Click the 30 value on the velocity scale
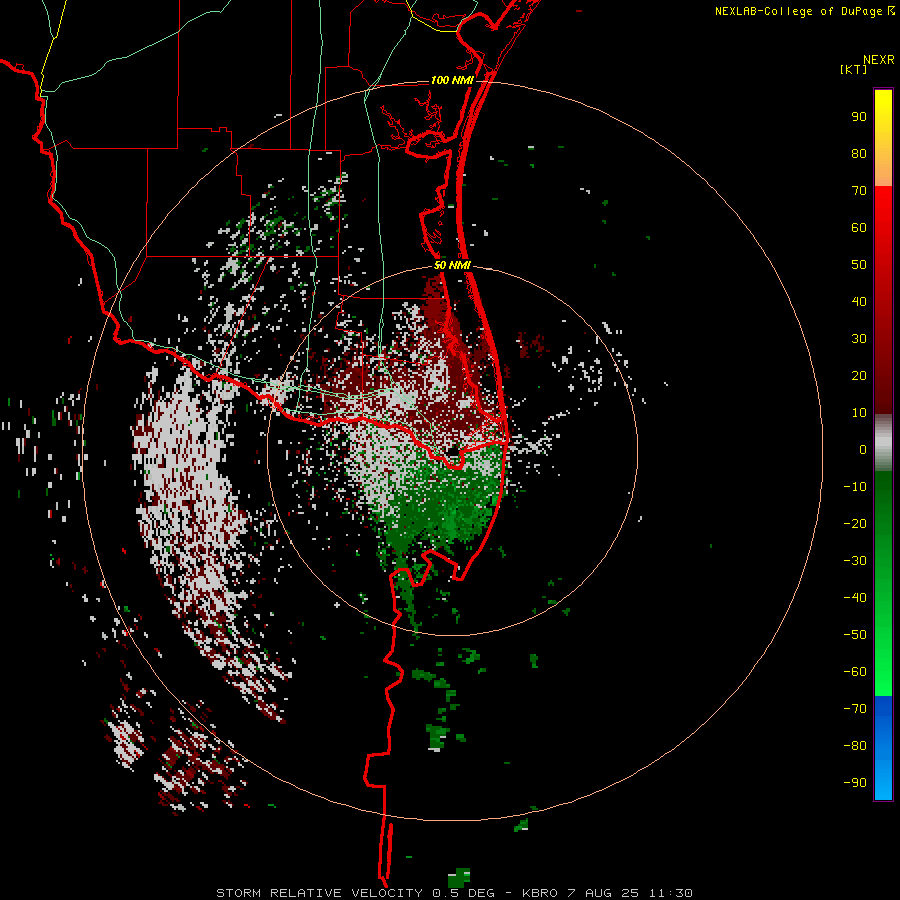This screenshot has height=900, width=900. pyautogui.click(x=859, y=339)
